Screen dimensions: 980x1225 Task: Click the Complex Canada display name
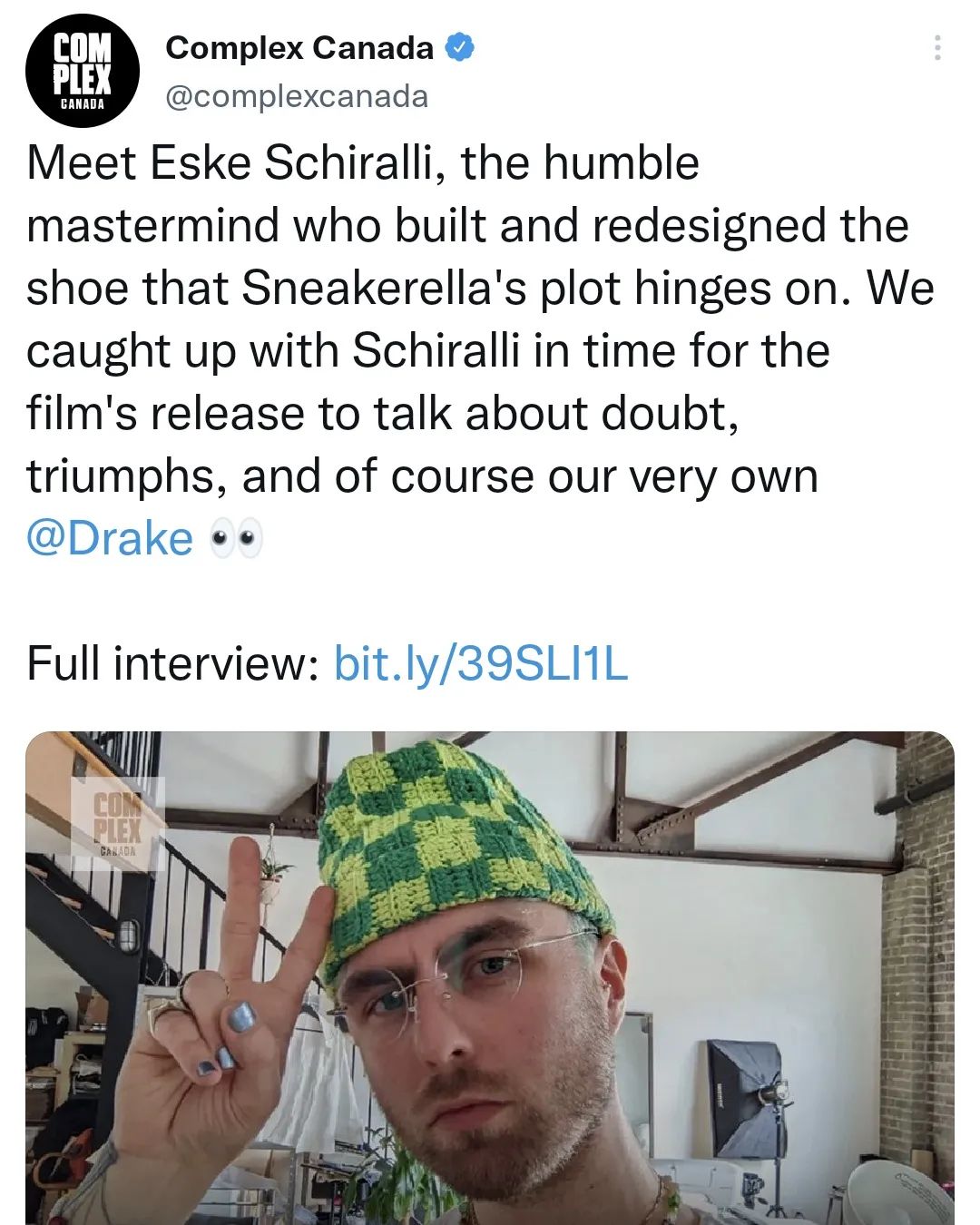299,48
